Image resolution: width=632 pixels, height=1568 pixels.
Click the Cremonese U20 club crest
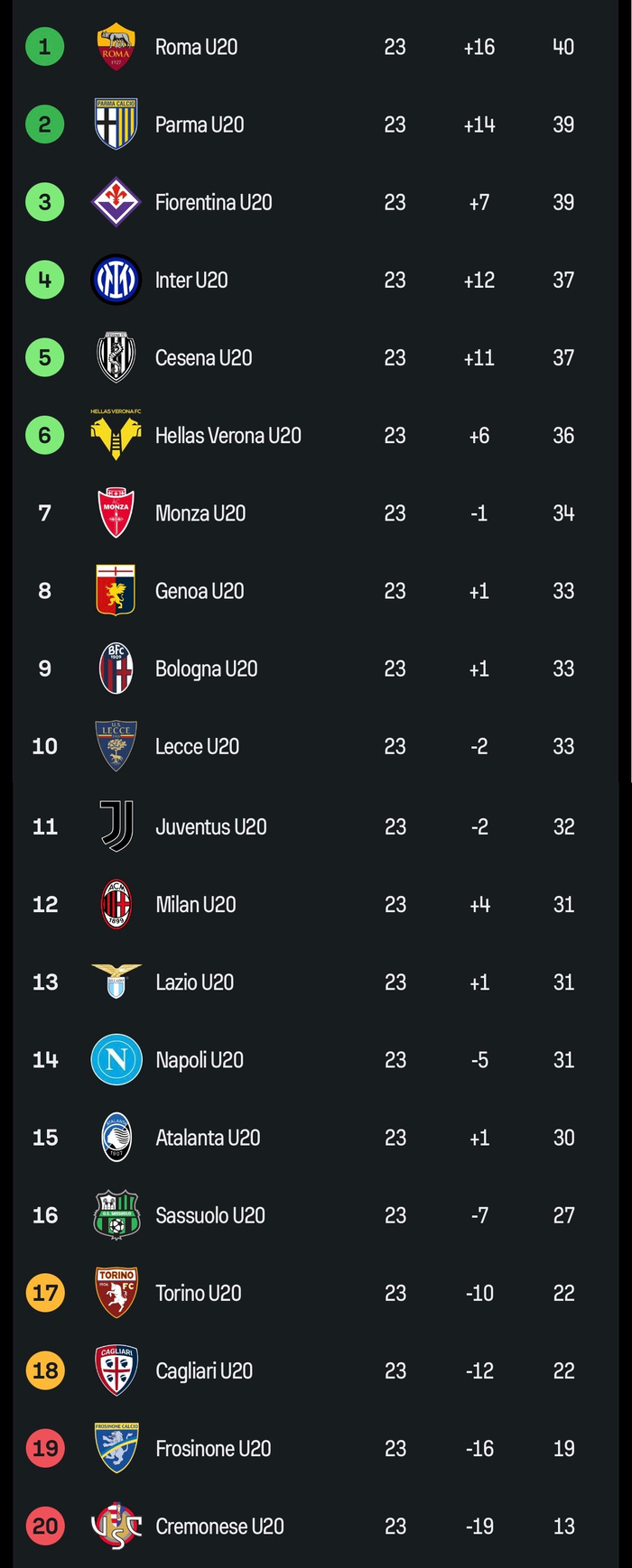pyautogui.click(x=116, y=1526)
